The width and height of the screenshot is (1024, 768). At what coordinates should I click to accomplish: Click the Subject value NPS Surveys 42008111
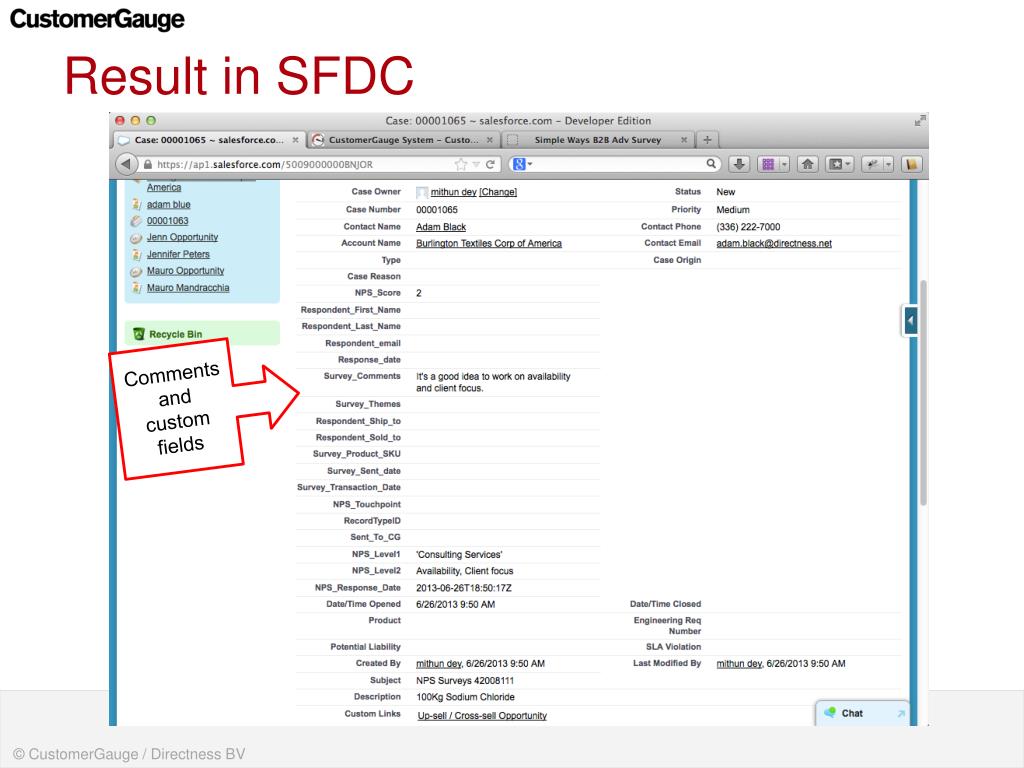[x=465, y=680]
